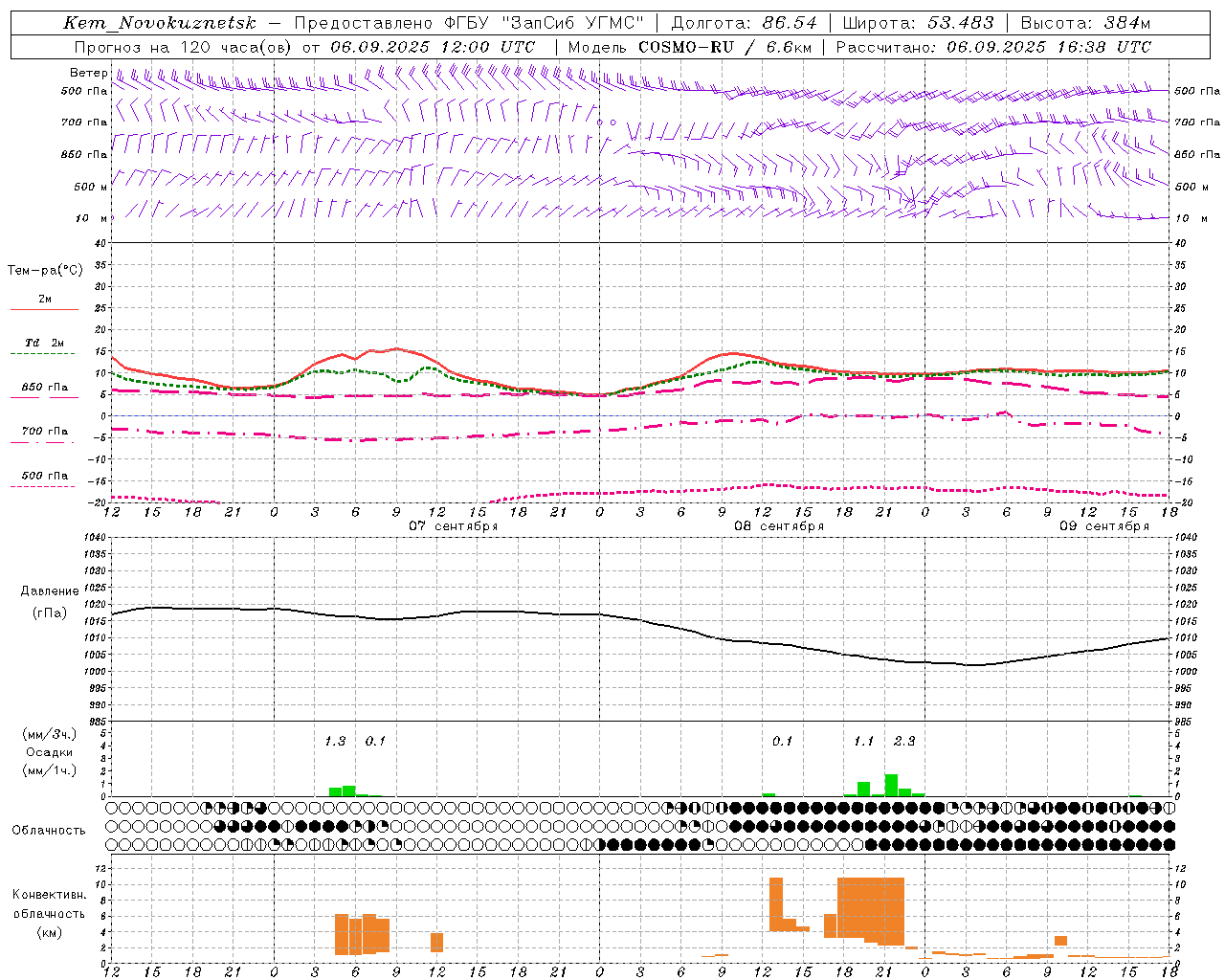Click the 2м temperature legend entry
1225x980 pixels.
[45, 299]
